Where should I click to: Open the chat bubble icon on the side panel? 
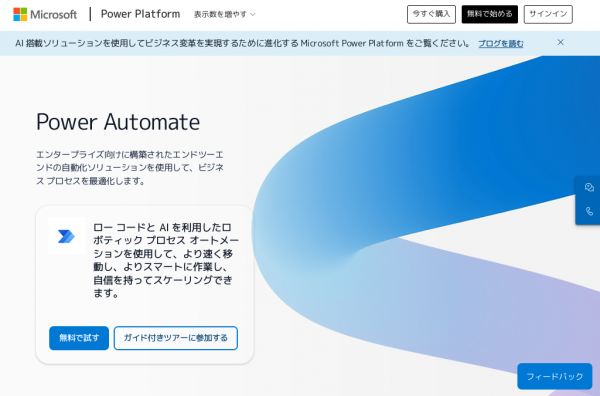point(589,187)
